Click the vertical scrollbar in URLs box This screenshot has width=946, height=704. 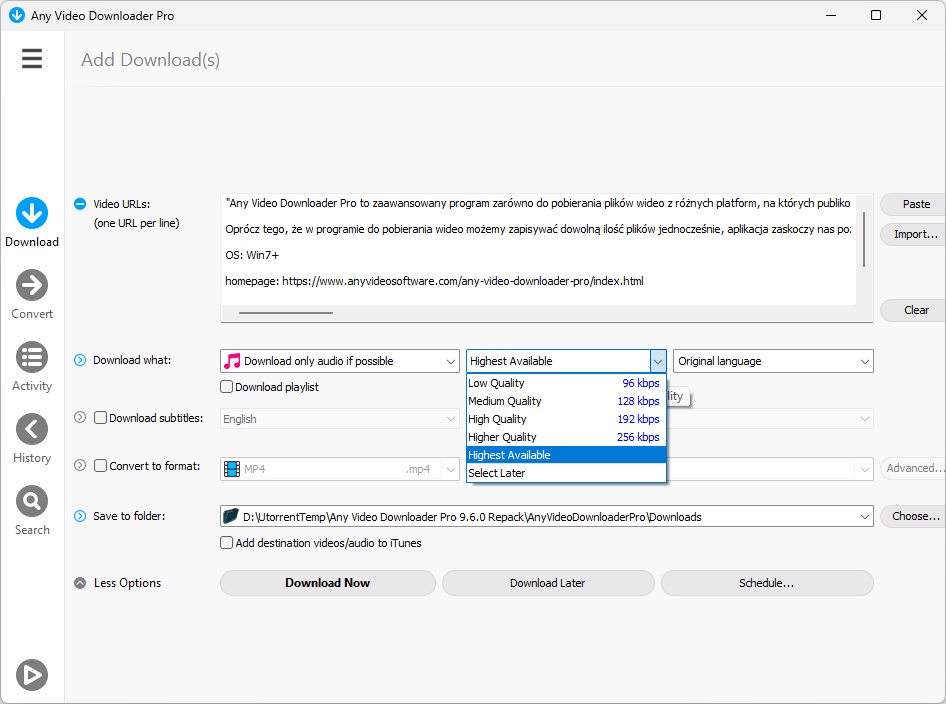tap(864, 239)
